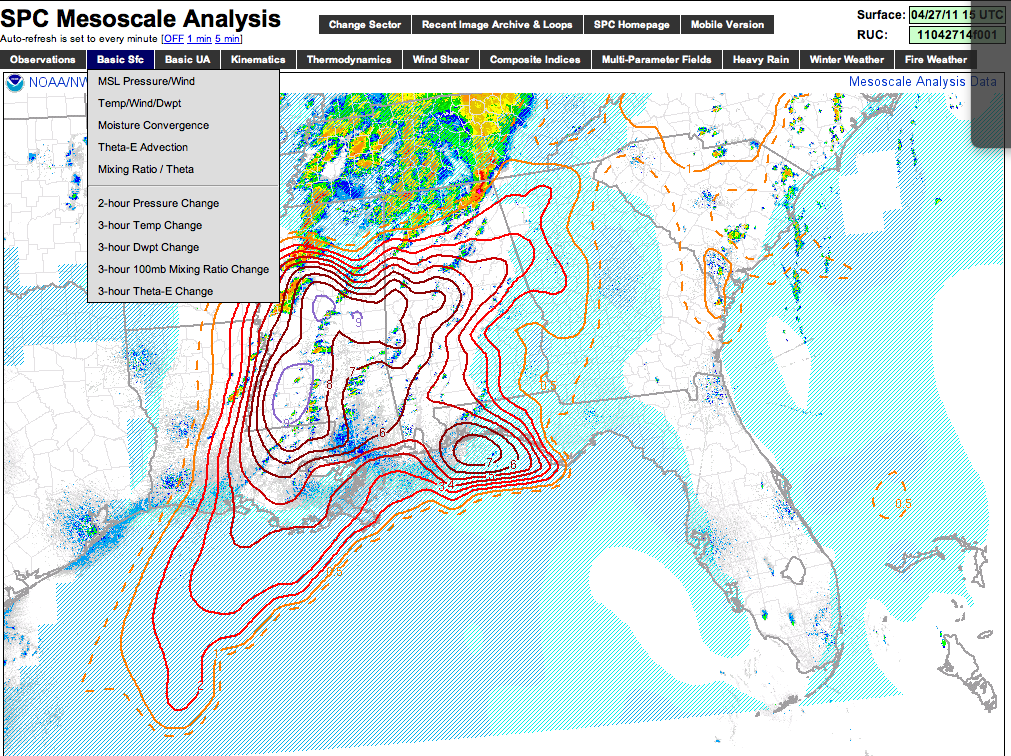
Task: Open the Basic UA menu
Action: 187,60
